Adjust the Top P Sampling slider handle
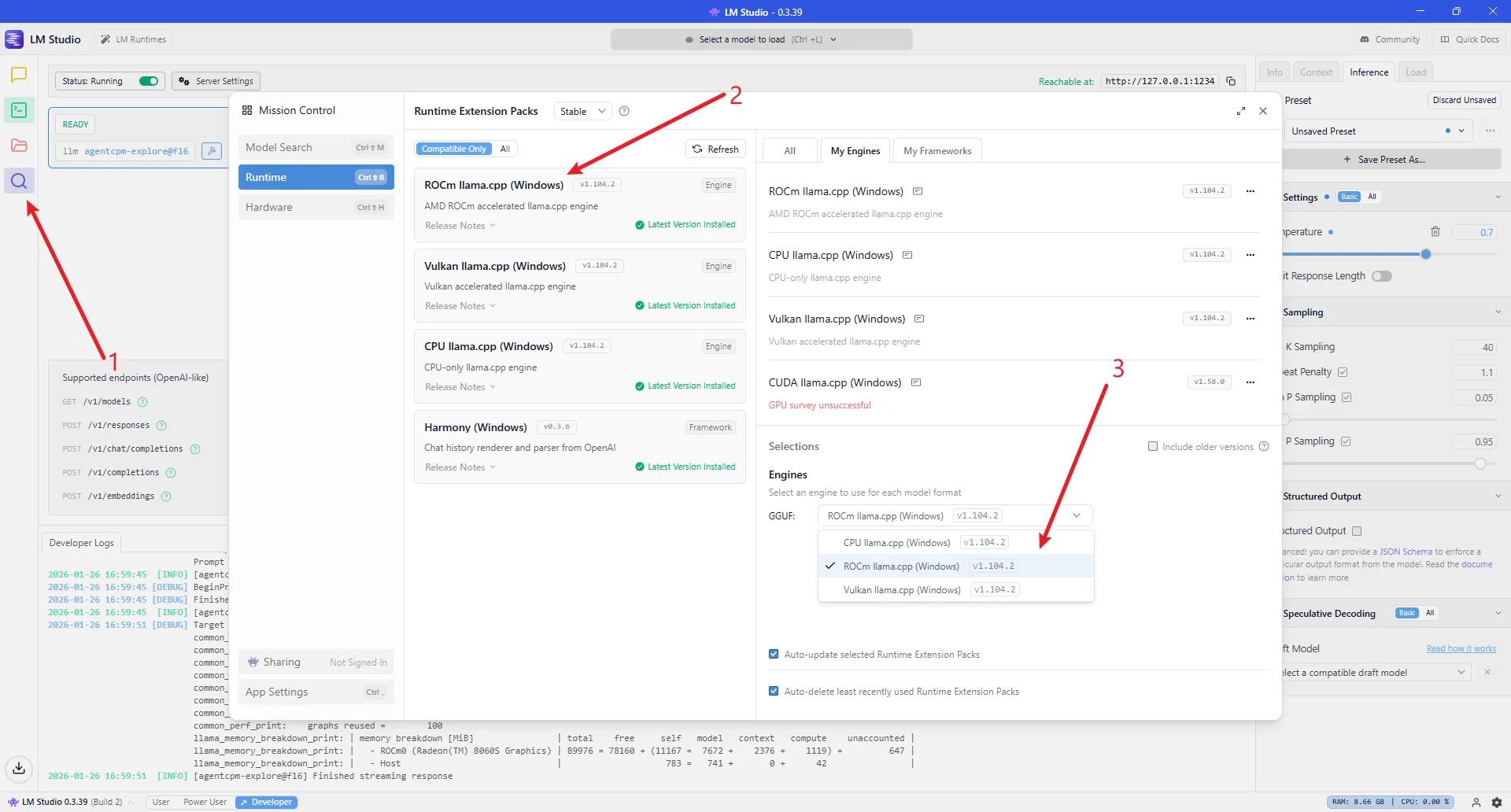 point(1480,463)
